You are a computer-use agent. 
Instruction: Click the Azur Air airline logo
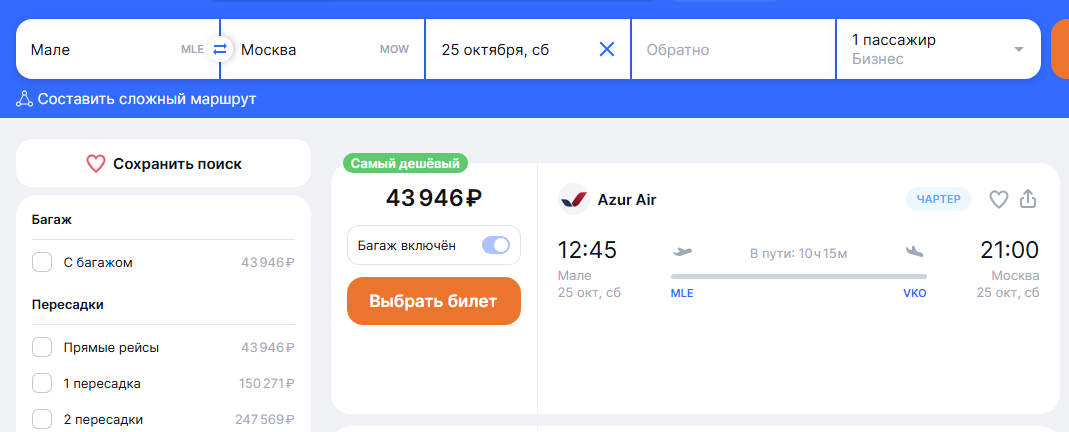pyautogui.click(x=574, y=199)
